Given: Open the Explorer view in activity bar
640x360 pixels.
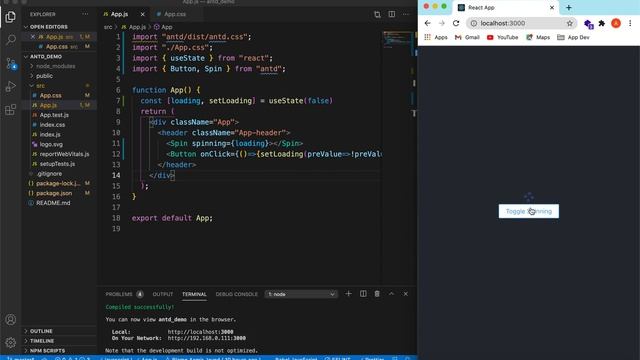Looking at the screenshot, I should (11, 17).
